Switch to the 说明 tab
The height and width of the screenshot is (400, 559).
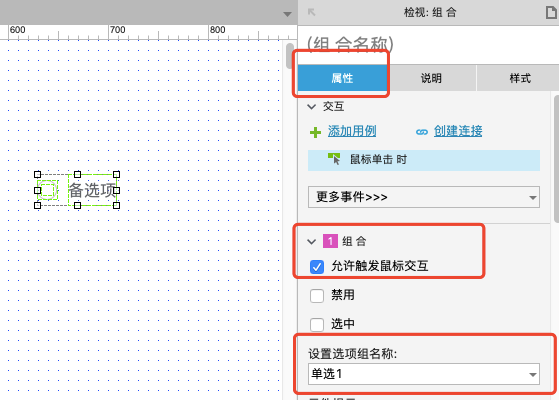click(431, 78)
